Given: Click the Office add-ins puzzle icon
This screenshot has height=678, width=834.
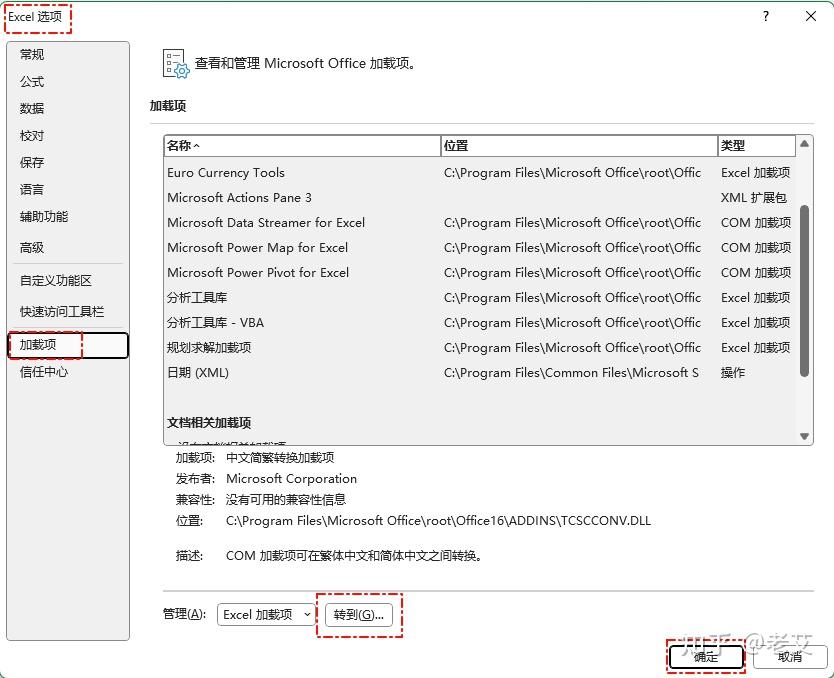Looking at the screenshot, I should pyautogui.click(x=173, y=62).
